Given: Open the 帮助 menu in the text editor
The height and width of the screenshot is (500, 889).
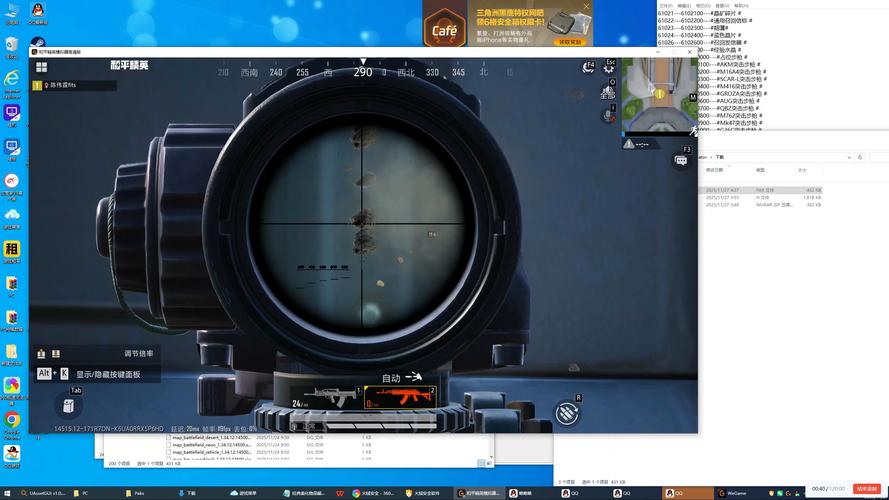Looking at the screenshot, I should 741,6.
